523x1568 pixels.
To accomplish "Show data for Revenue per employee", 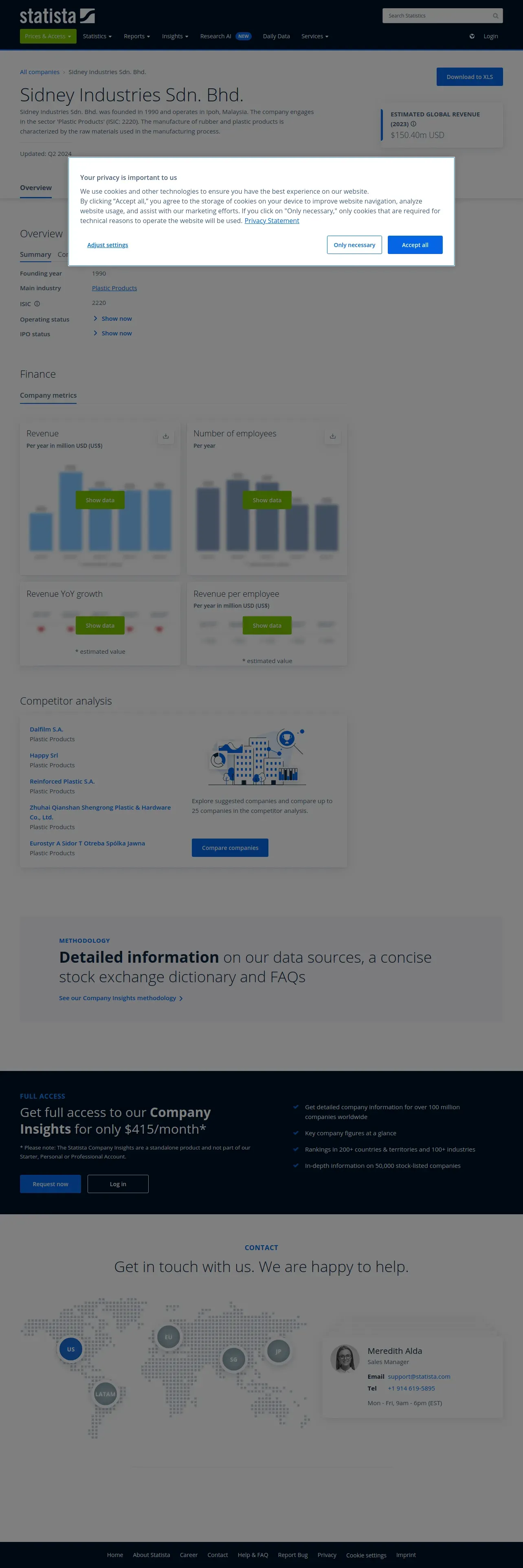I will pyautogui.click(x=267, y=626).
